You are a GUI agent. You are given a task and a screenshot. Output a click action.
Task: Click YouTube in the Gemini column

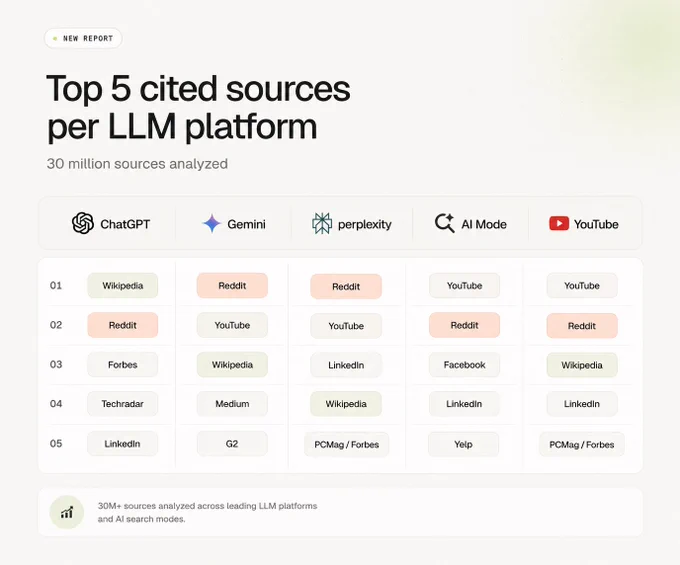tap(232, 325)
